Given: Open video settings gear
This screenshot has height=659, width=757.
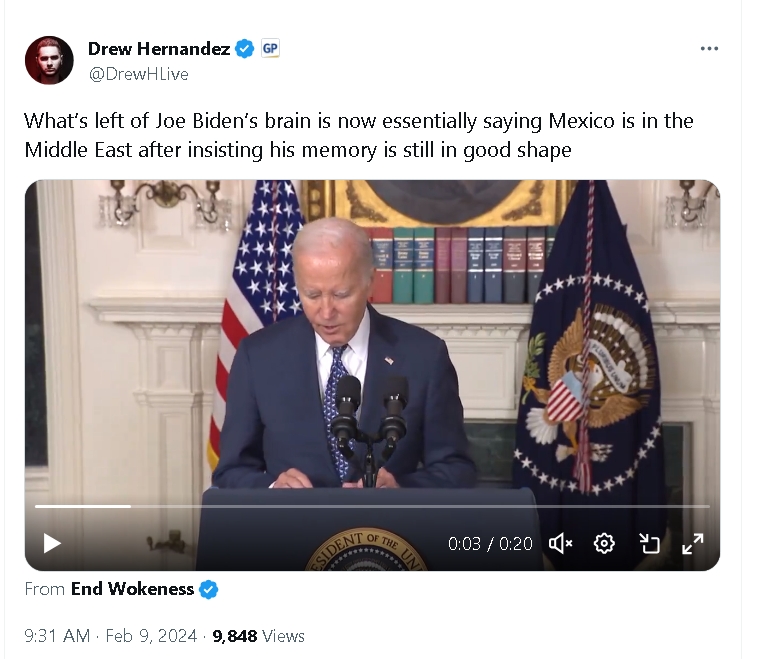Looking at the screenshot, I should pos(604,544).
